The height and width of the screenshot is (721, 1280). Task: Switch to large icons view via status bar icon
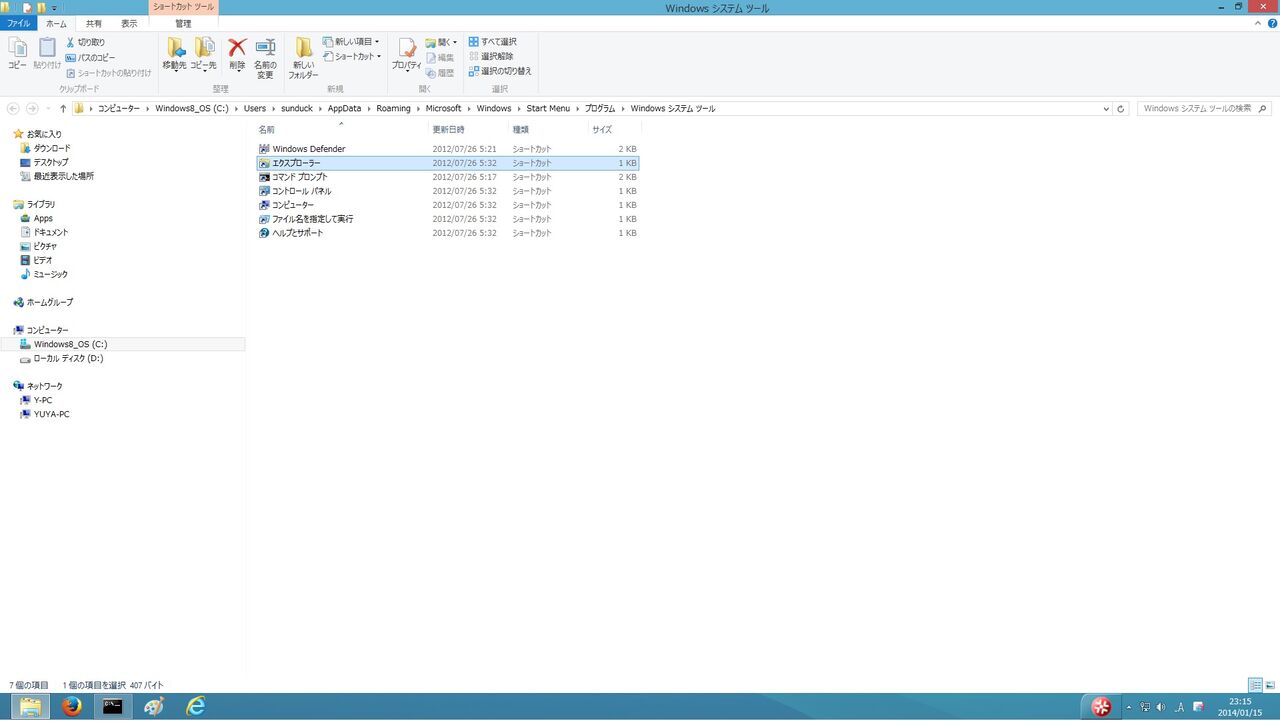(1271, 685)
